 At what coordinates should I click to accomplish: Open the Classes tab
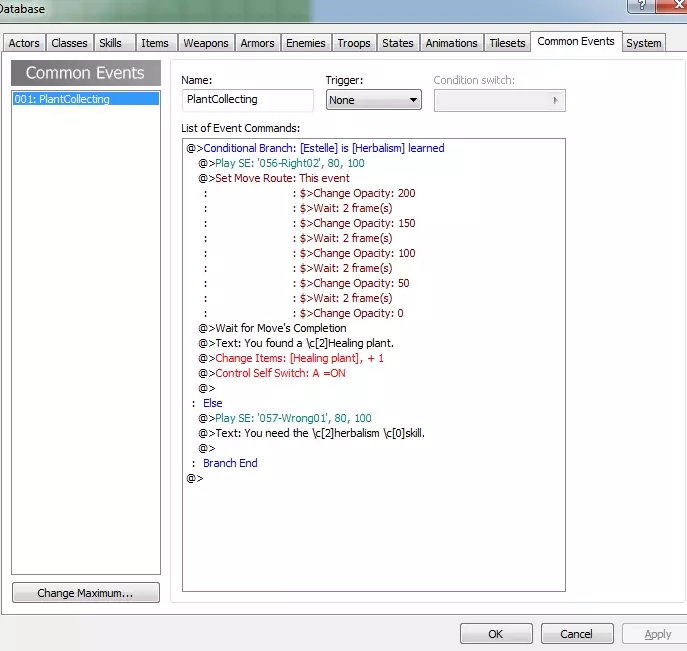click(x=69, y=43)
